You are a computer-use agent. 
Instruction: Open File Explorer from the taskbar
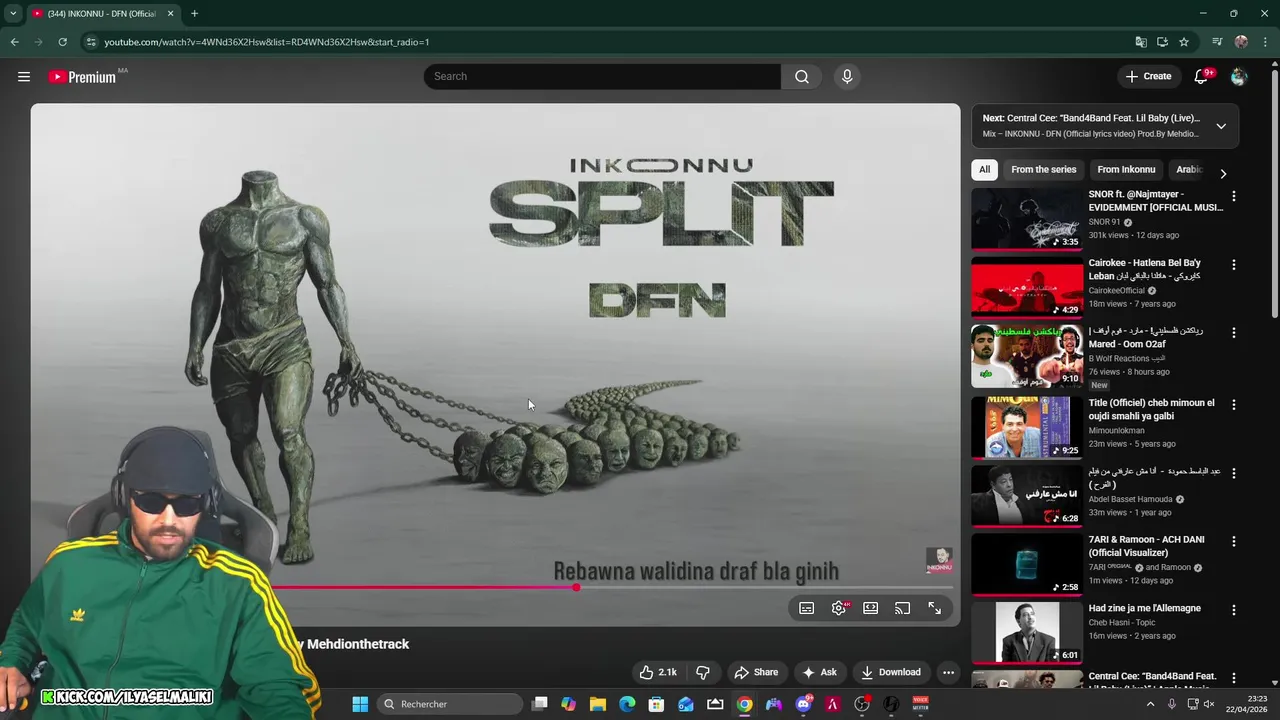coord(598,704)
